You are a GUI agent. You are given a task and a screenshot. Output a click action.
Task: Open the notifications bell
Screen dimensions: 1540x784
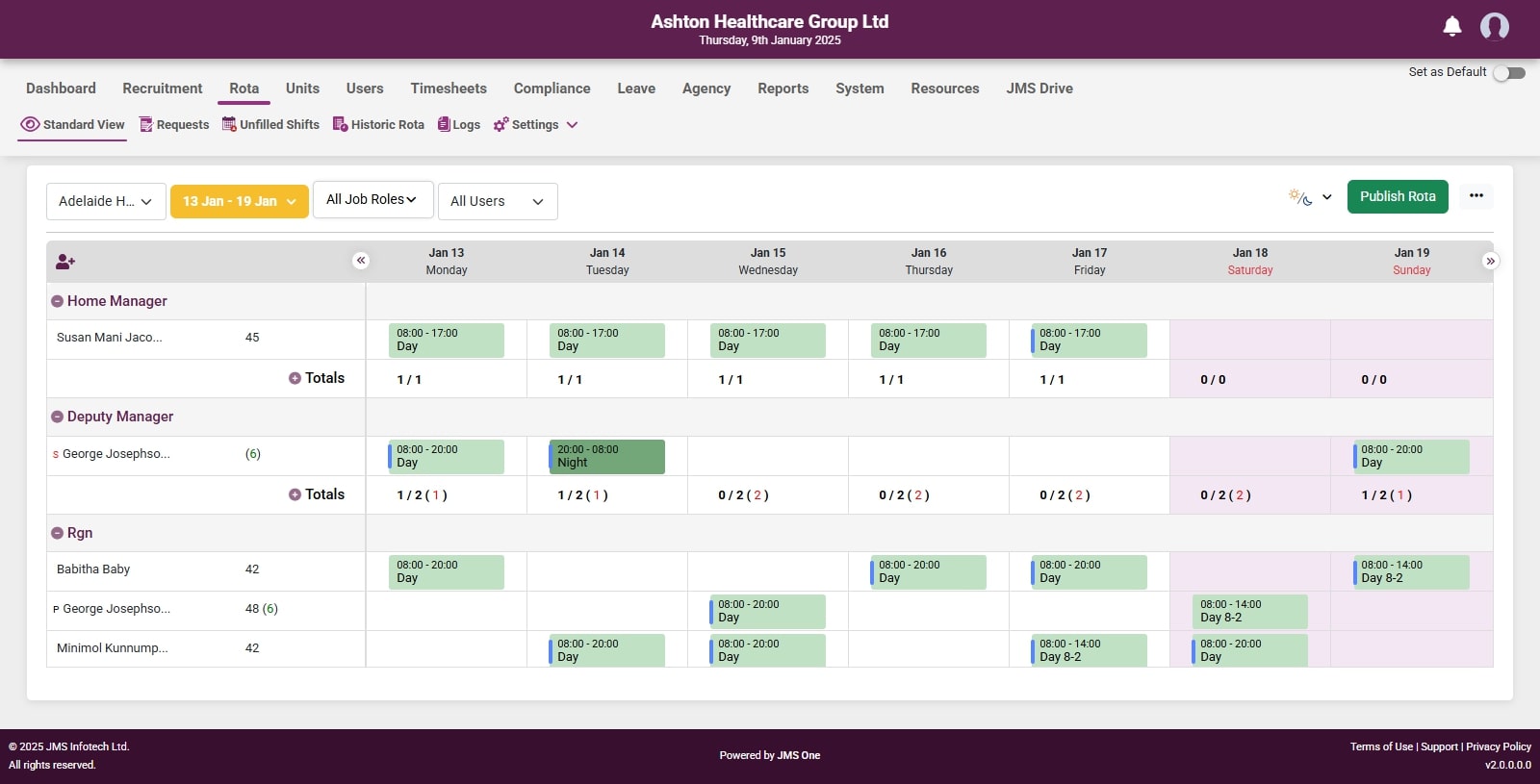(1452, 27)
